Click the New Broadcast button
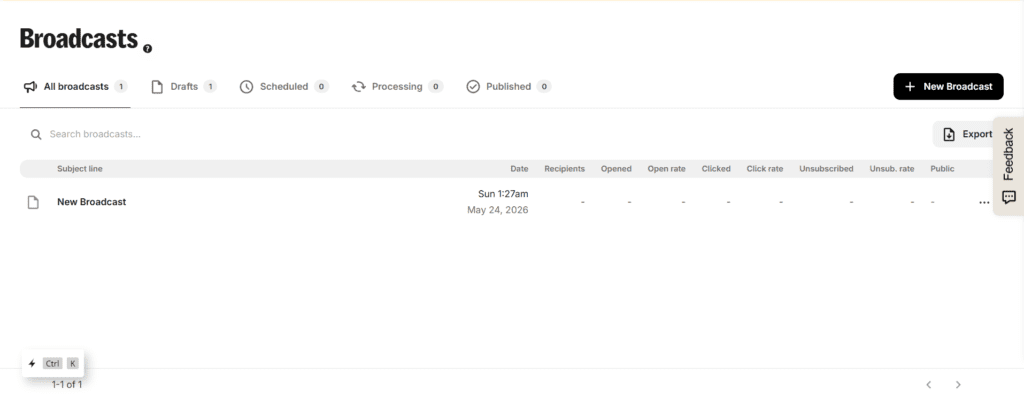 pyautogui.click(x=948, y=86)
